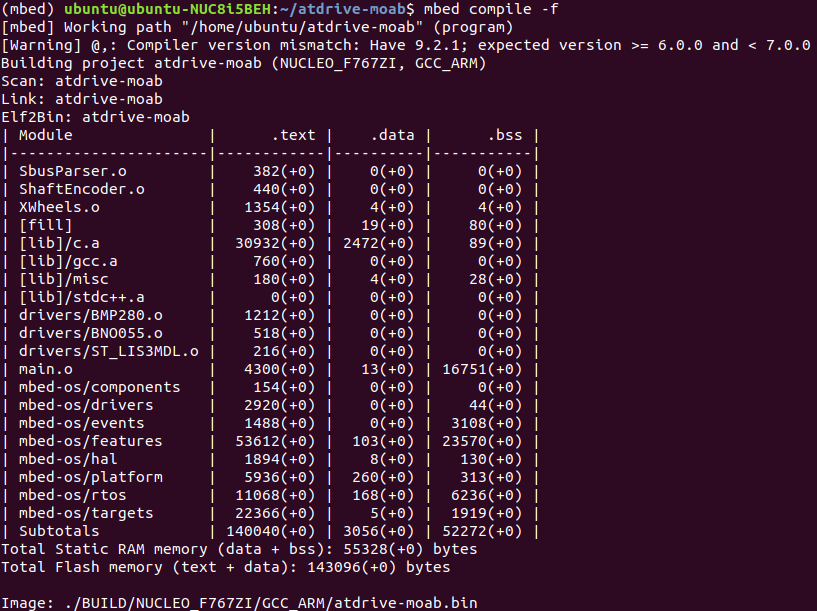Click the .bss value '3108(+0)' for mbed-os/events
817x611 pixels.
(x=487, y=423)
